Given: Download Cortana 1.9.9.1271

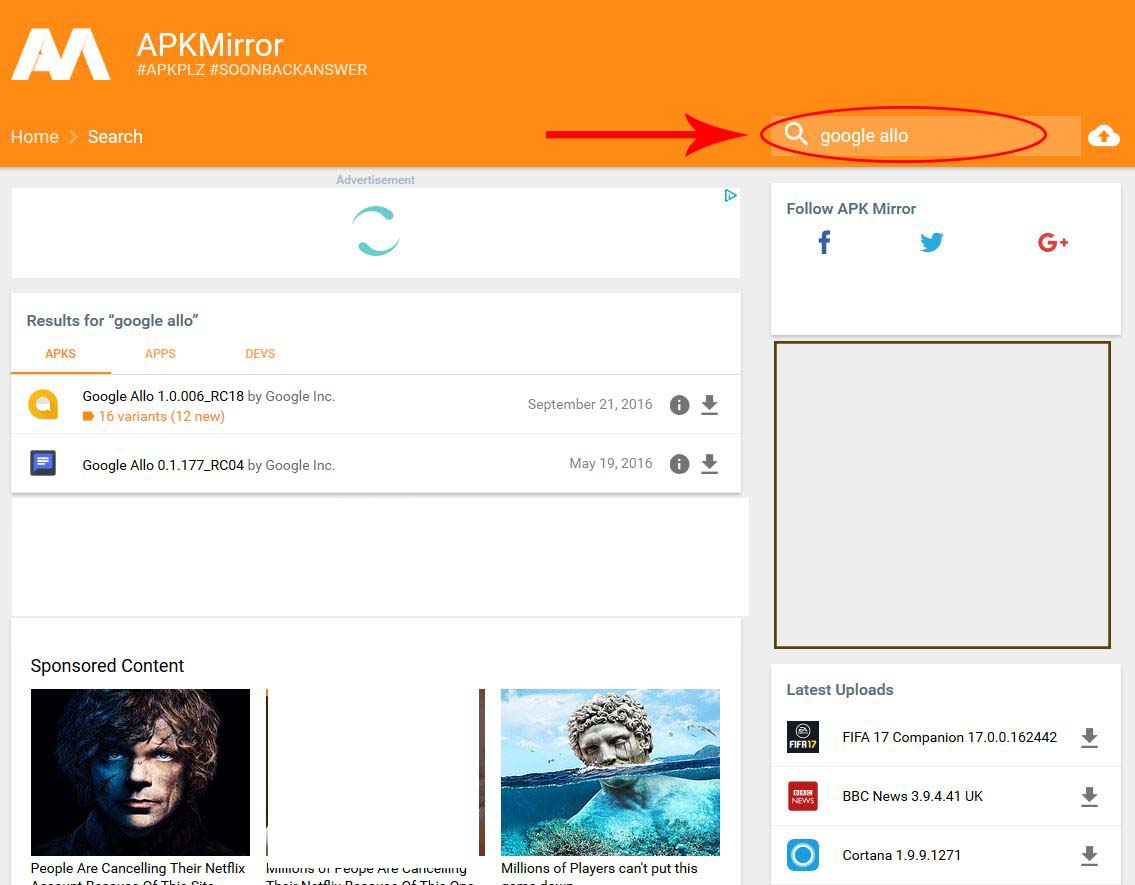Looking at the screenshot, I should tap(1089, 856).
